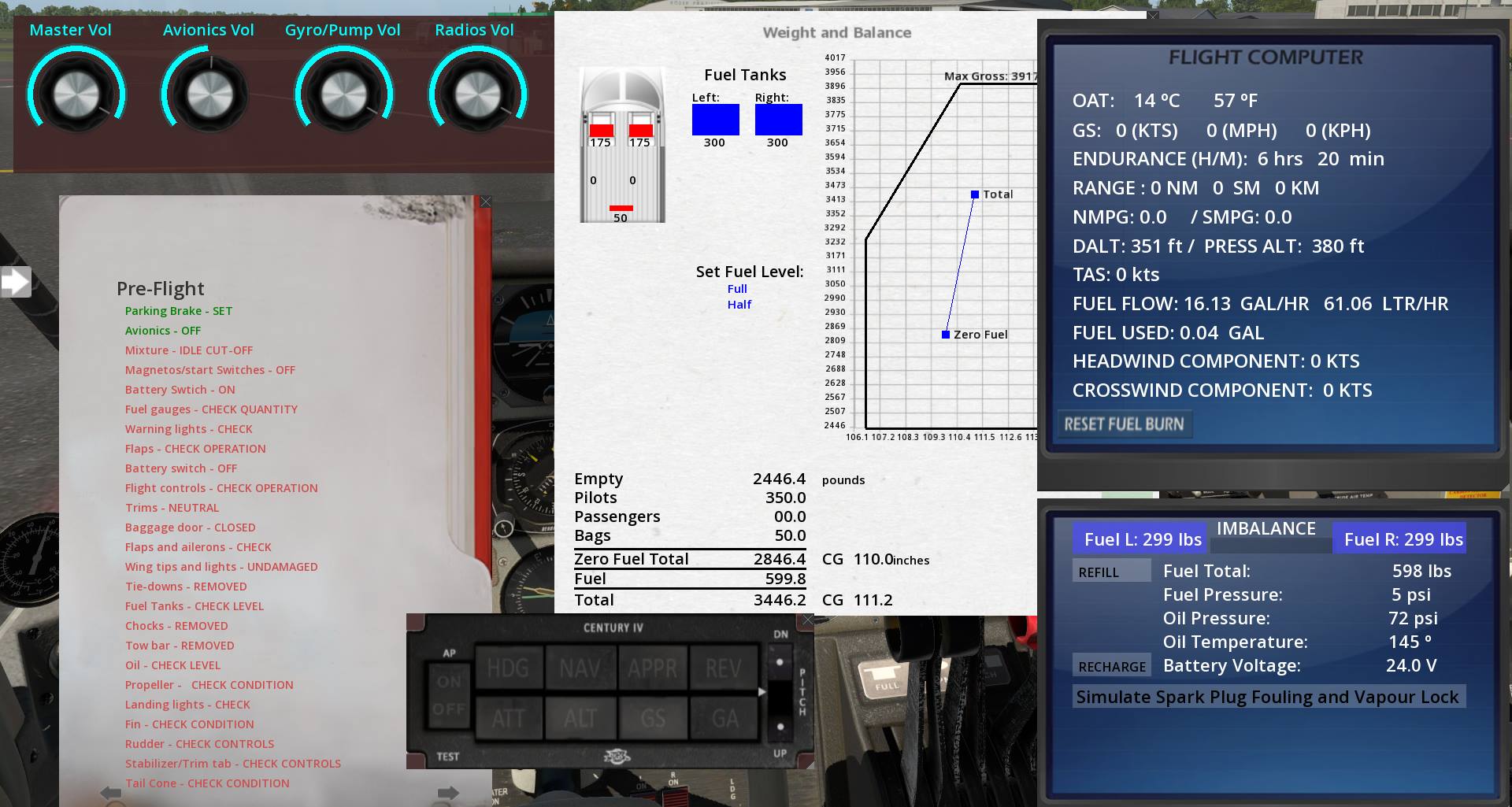1512x807 pixels.
Task: Select Tie-downs - REMOVED checklist item
Action: 186,587
